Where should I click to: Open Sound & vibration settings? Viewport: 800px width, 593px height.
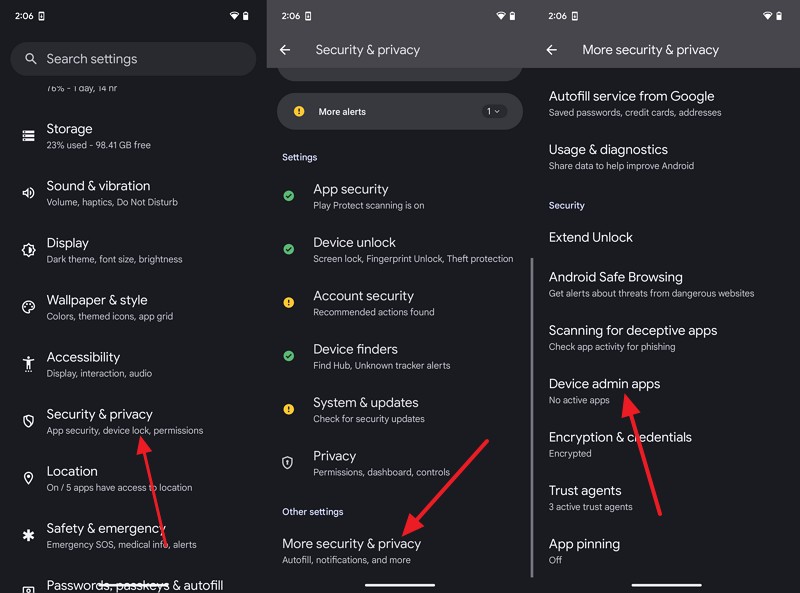(x=133, y=193)
